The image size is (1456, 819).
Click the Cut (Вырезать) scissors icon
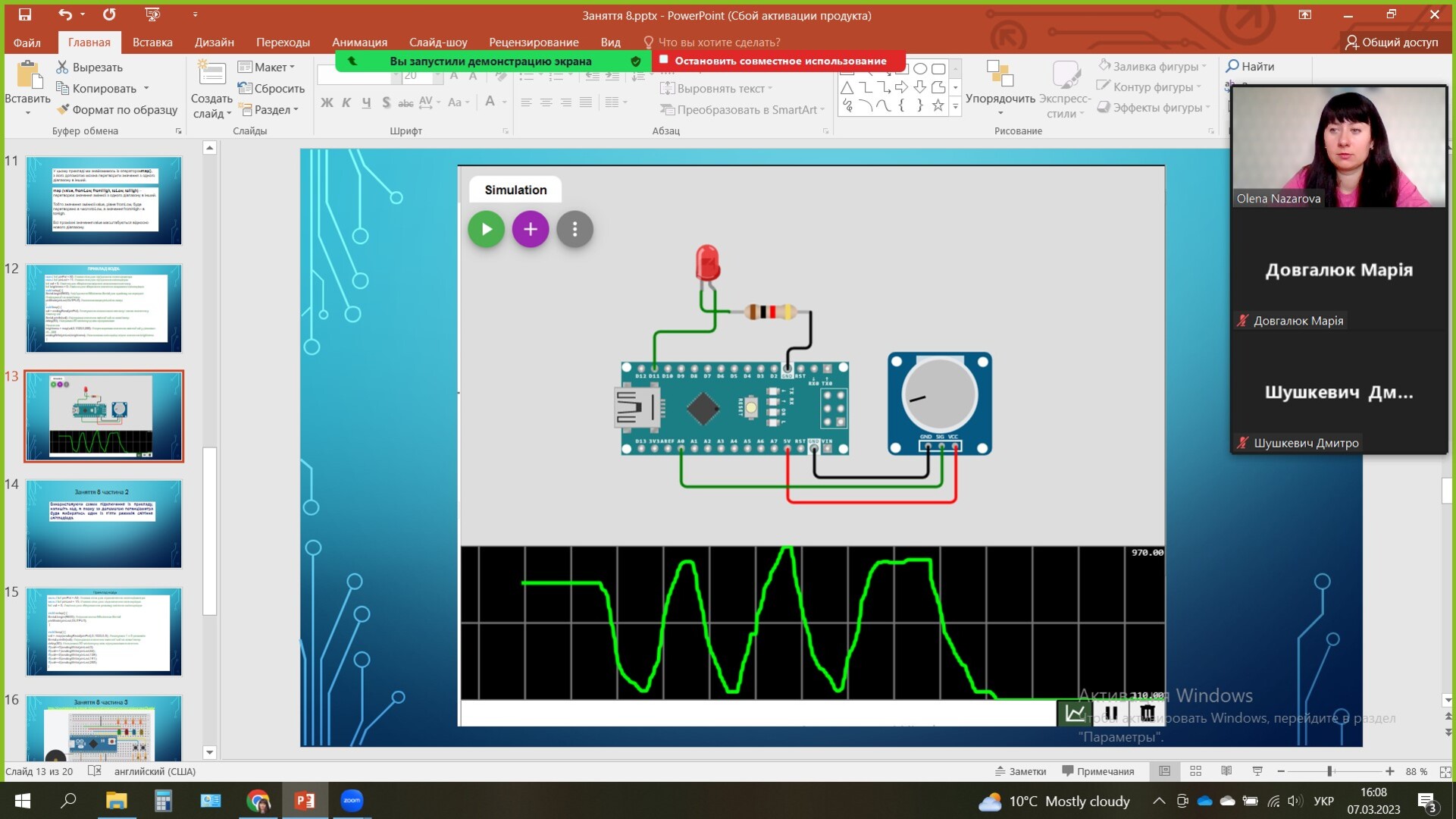point(62,67)
